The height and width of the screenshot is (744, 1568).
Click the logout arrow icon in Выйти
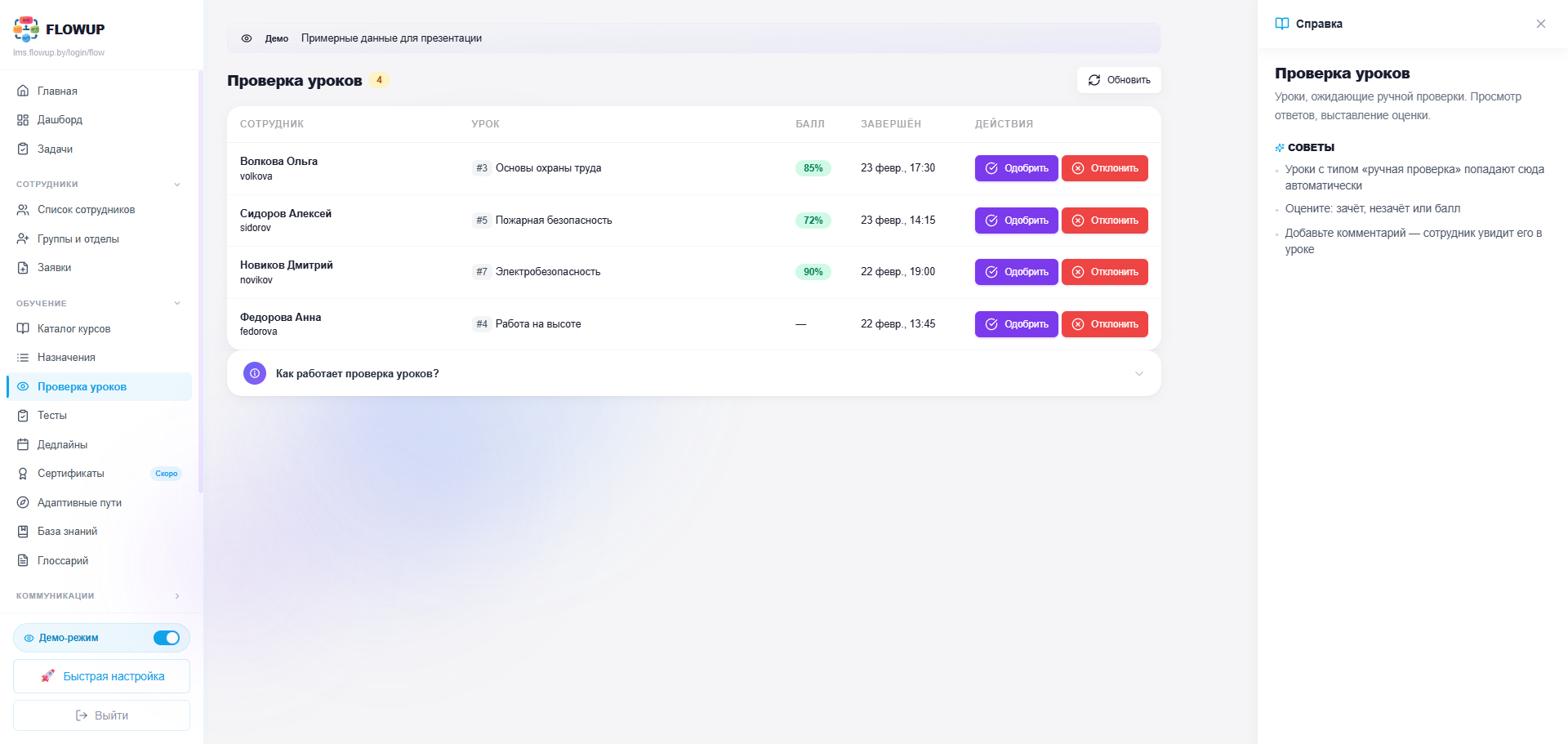pyautogui.click(x=82, y=715)
